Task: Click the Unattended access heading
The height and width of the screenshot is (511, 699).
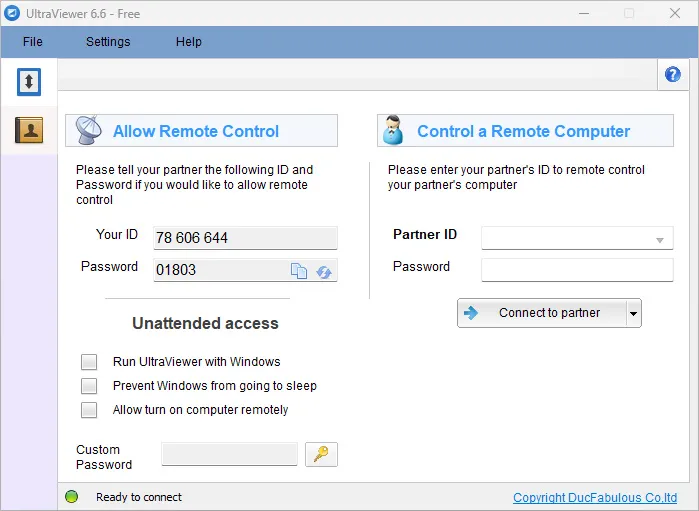Action: [205, 323]
